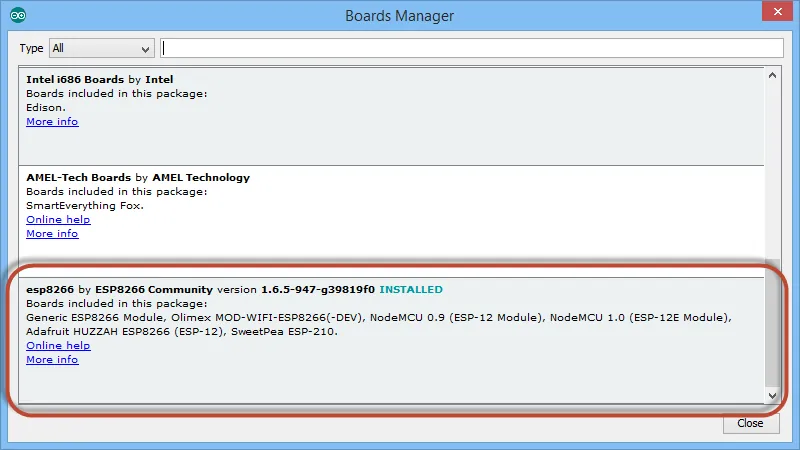This screenshot has width=800, height=450.
Task: Select the esp8266 by ESP8266 Community title
Action: [119, 289]
